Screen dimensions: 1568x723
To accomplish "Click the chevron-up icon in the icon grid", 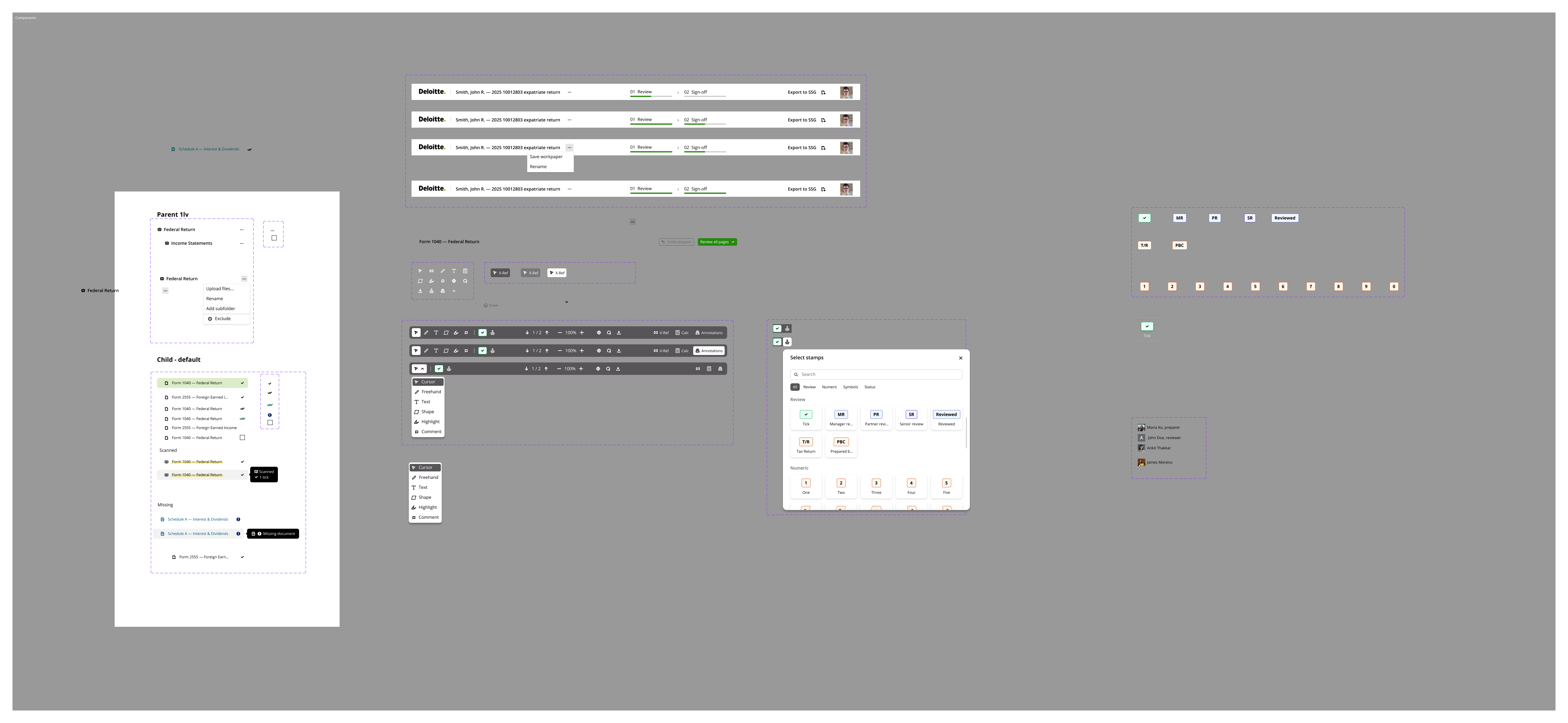I will coord(454,291).
